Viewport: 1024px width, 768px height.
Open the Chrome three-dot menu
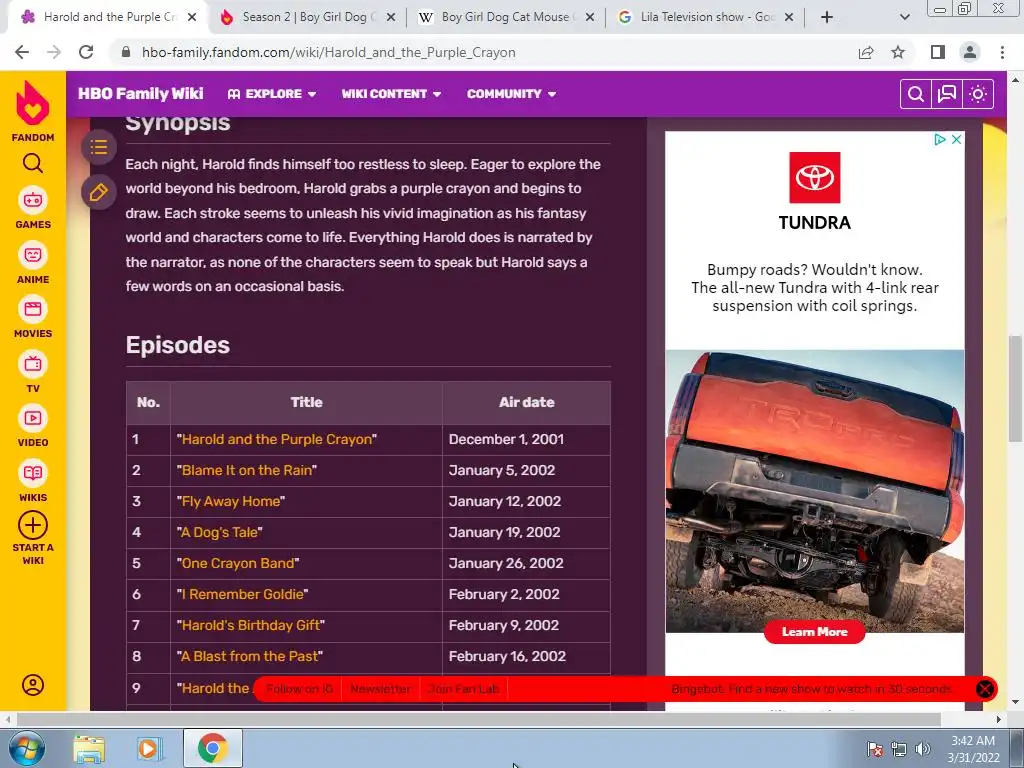click(x=1002, y=52)
